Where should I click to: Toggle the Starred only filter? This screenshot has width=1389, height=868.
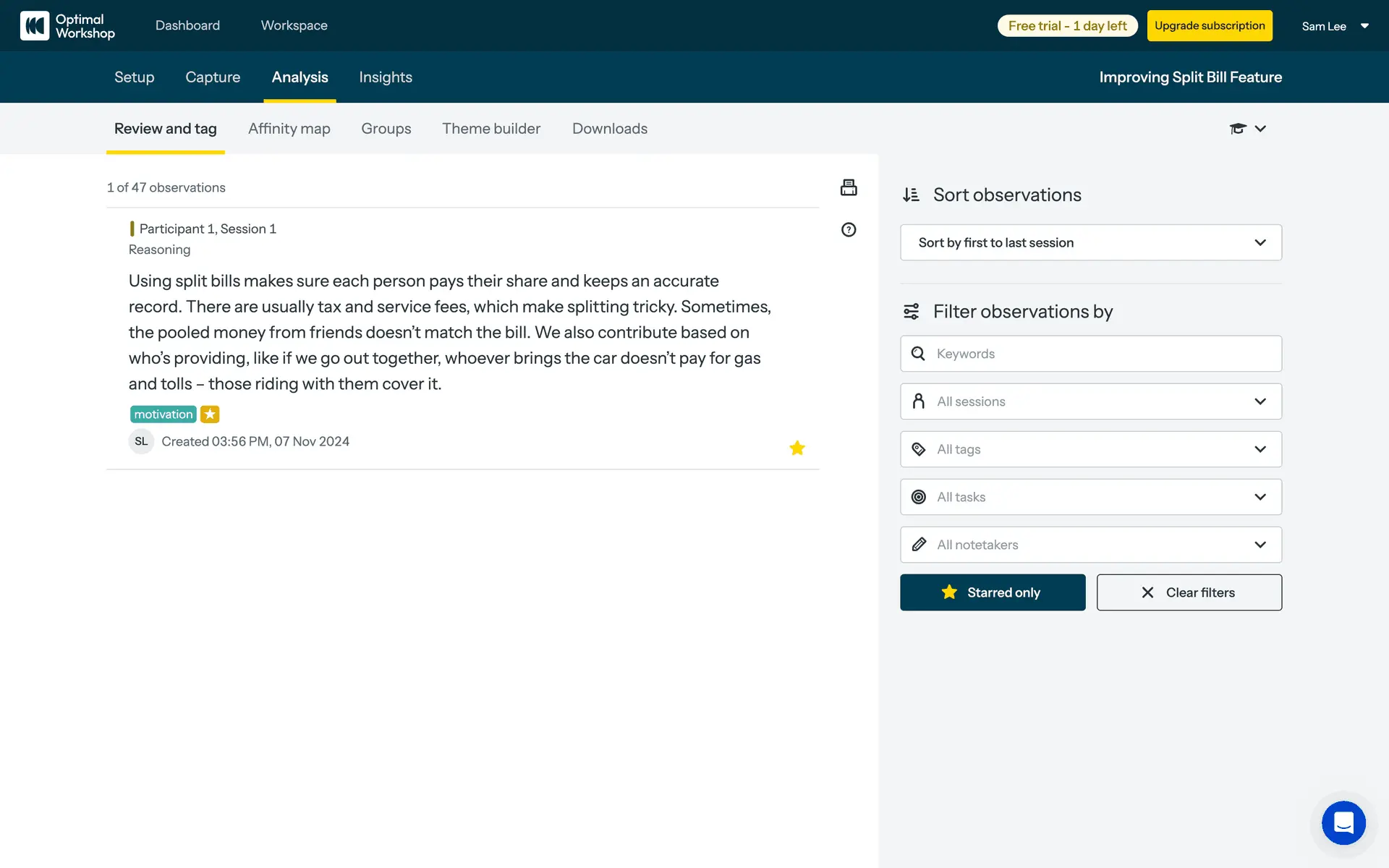coord(992,592)
